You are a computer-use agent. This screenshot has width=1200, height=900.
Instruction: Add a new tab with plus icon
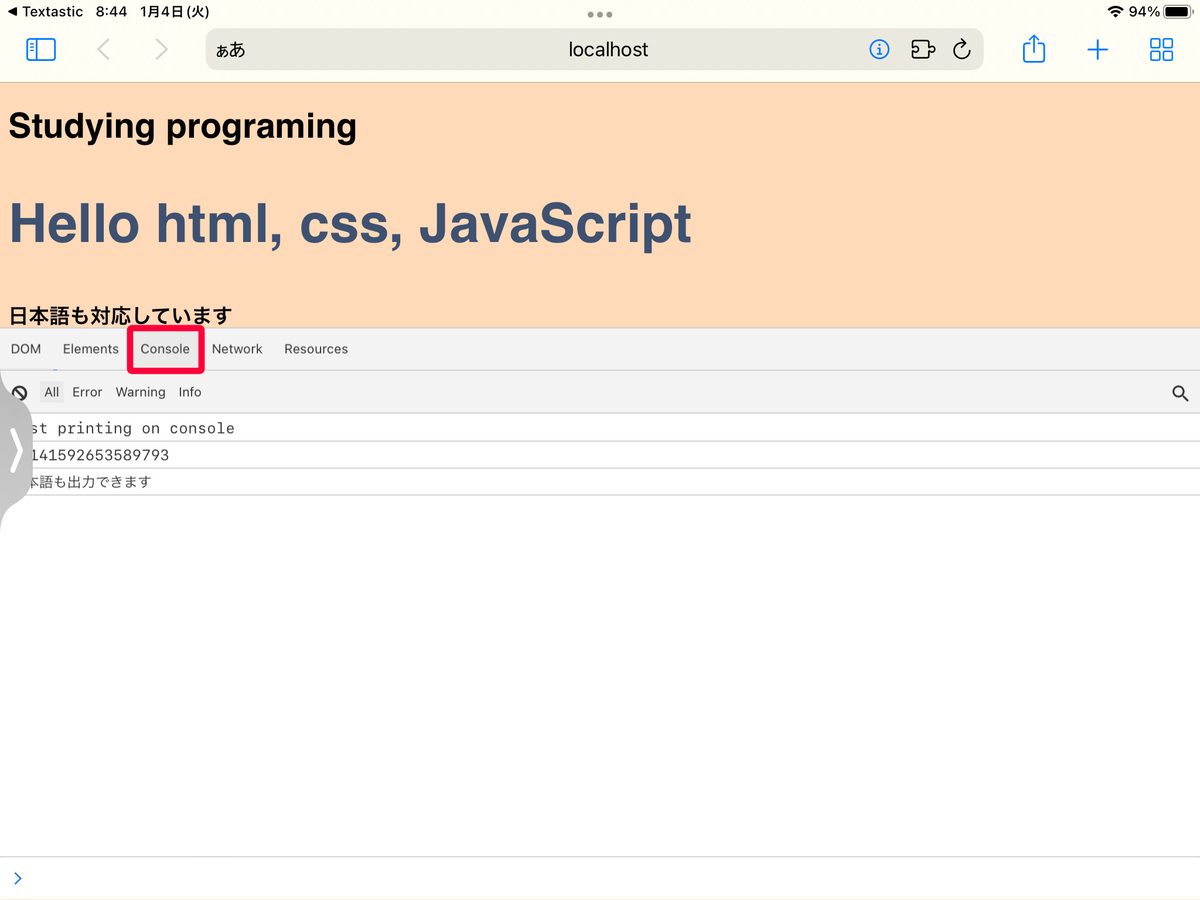(x=1098, y=49)
